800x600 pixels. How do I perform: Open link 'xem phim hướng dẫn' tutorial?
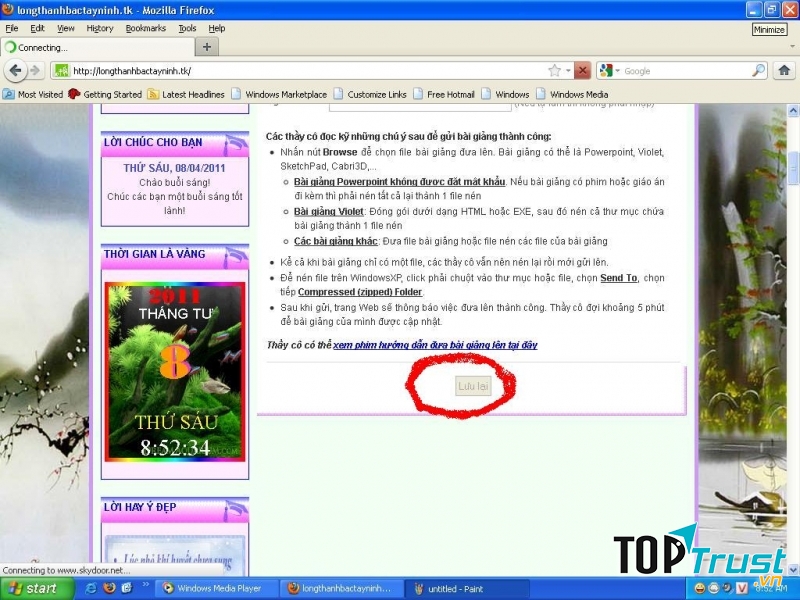coord(435,345)
